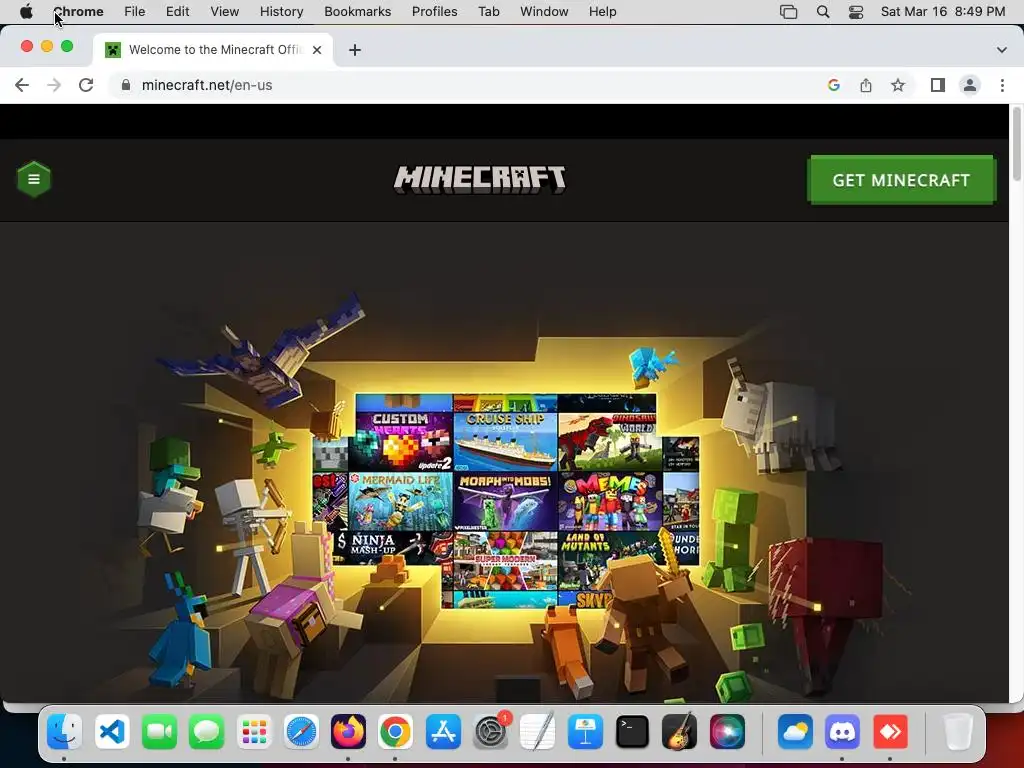Open Weather app from the dock

795,731
